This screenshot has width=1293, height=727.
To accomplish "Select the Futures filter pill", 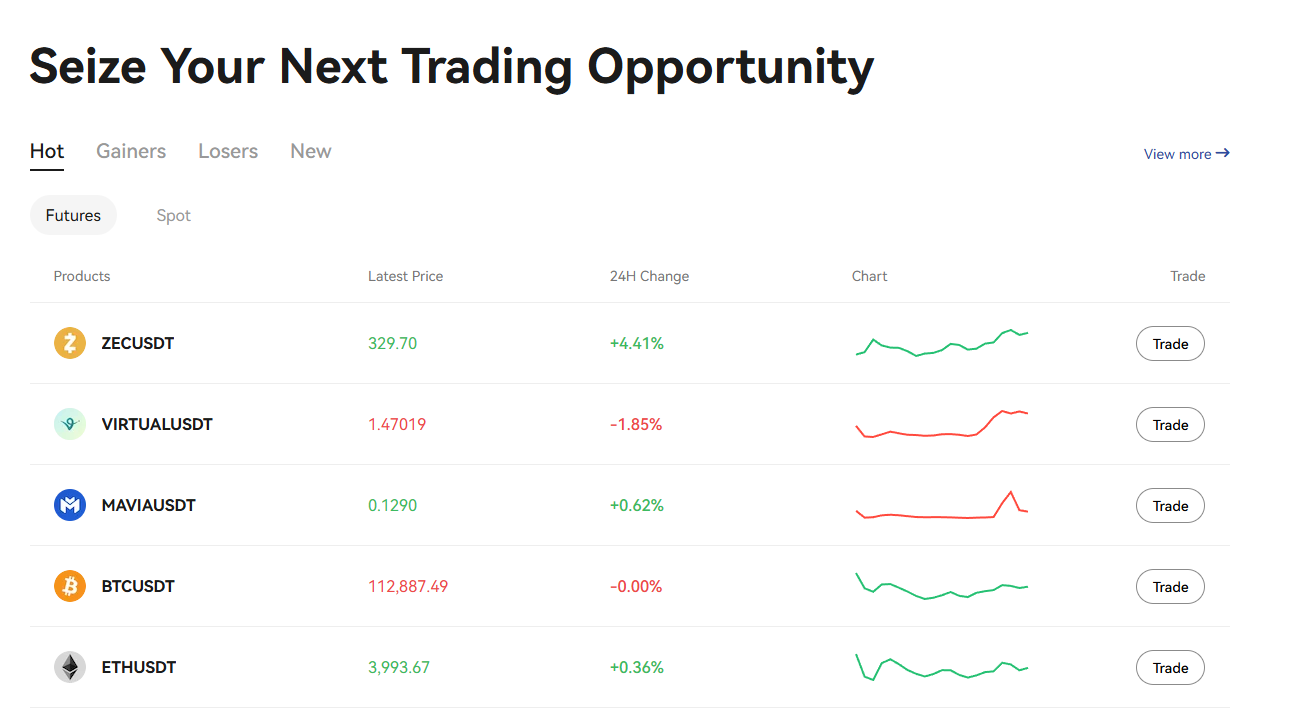I will tap(73, 215).
